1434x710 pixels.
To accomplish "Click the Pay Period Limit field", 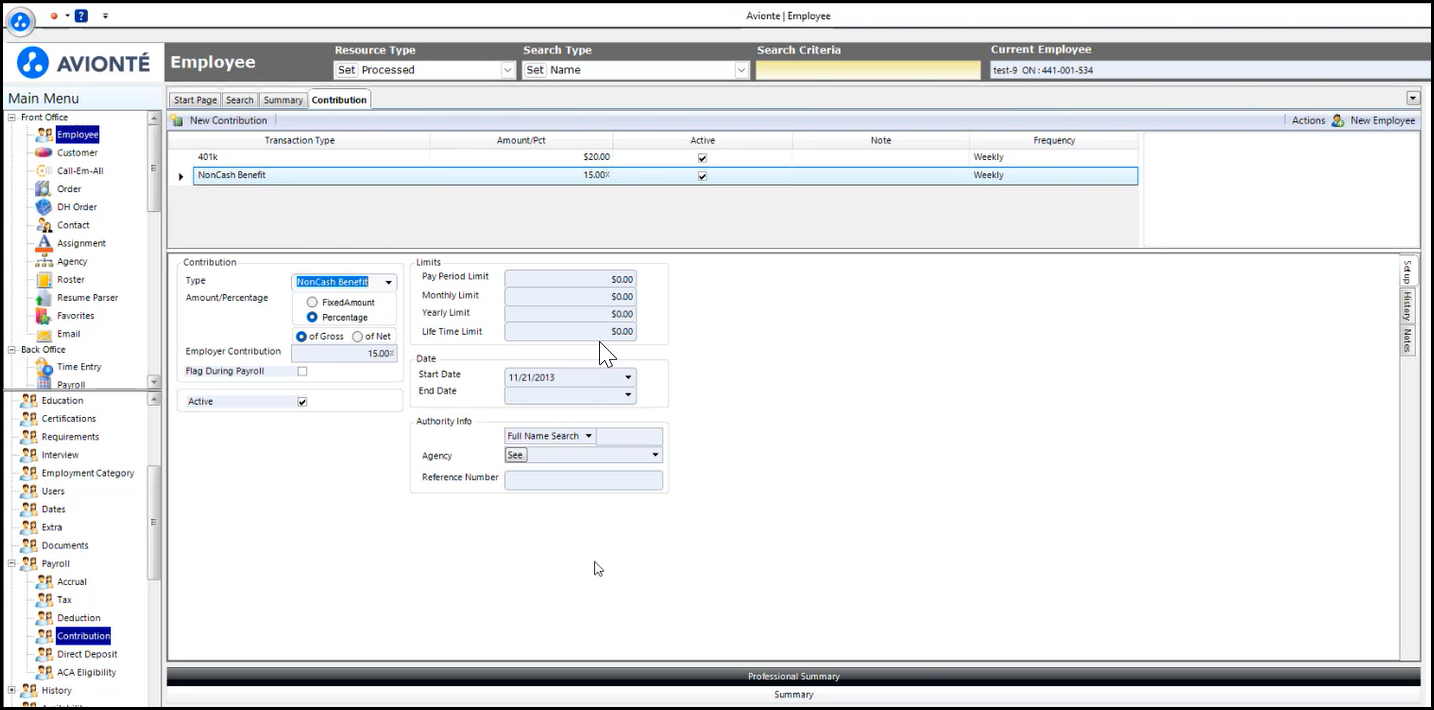I will click(570, 279).
